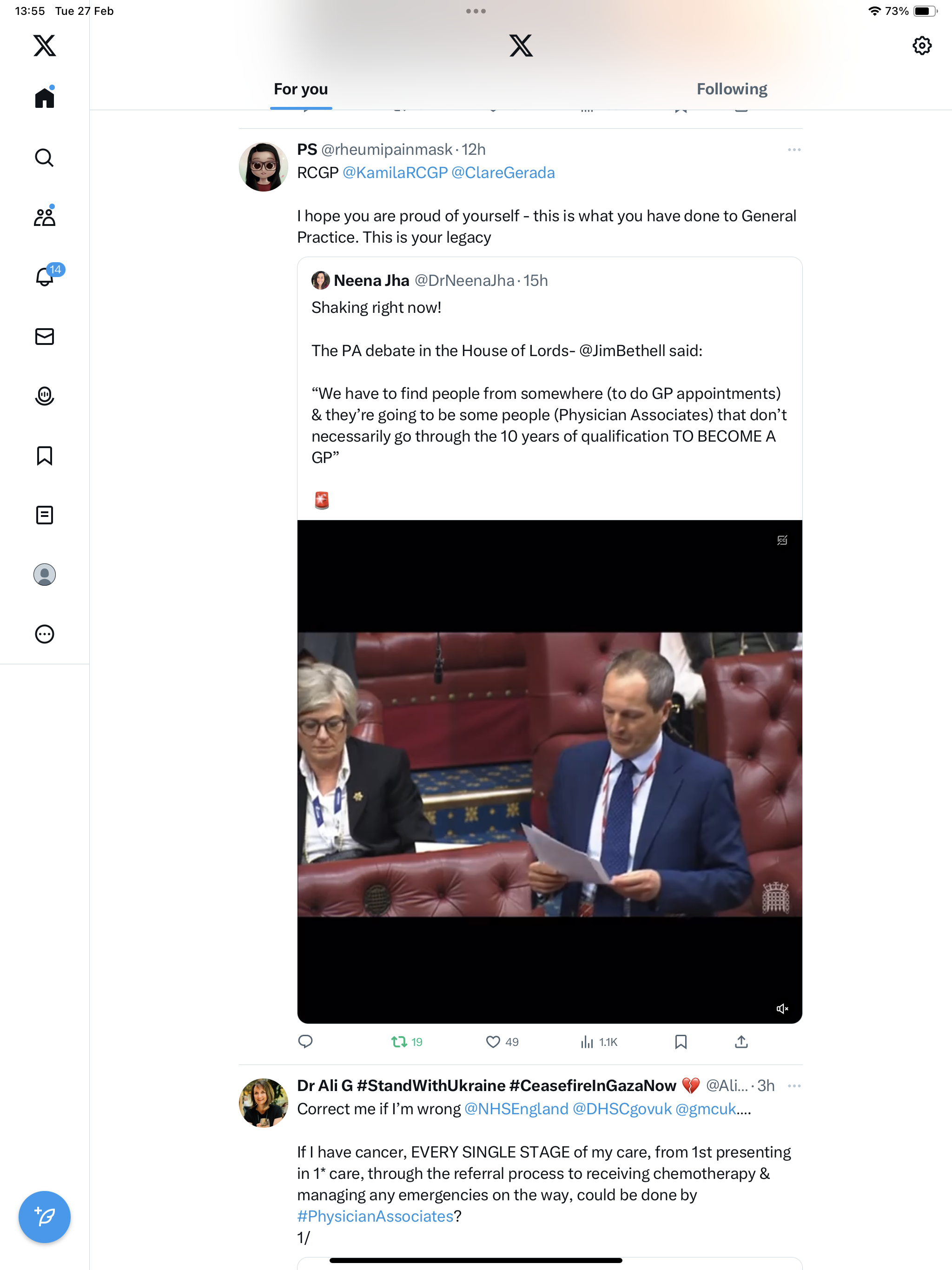The width and height of the screenshot is (952, 1270).
Task: Toggle repost on PS post (19)
Action: coord(407,1041)
